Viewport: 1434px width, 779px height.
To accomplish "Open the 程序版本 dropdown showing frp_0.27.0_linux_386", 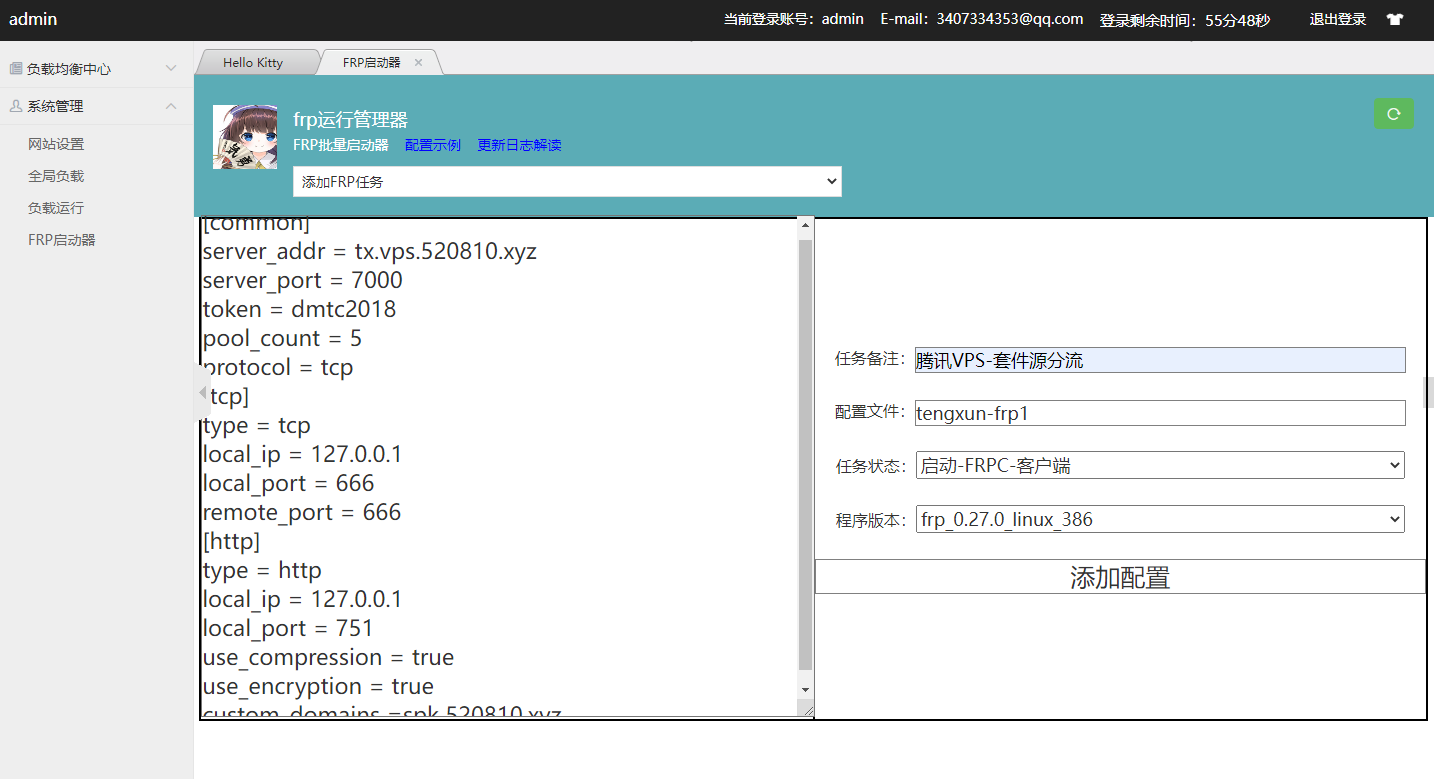I will click(1158, 519).
